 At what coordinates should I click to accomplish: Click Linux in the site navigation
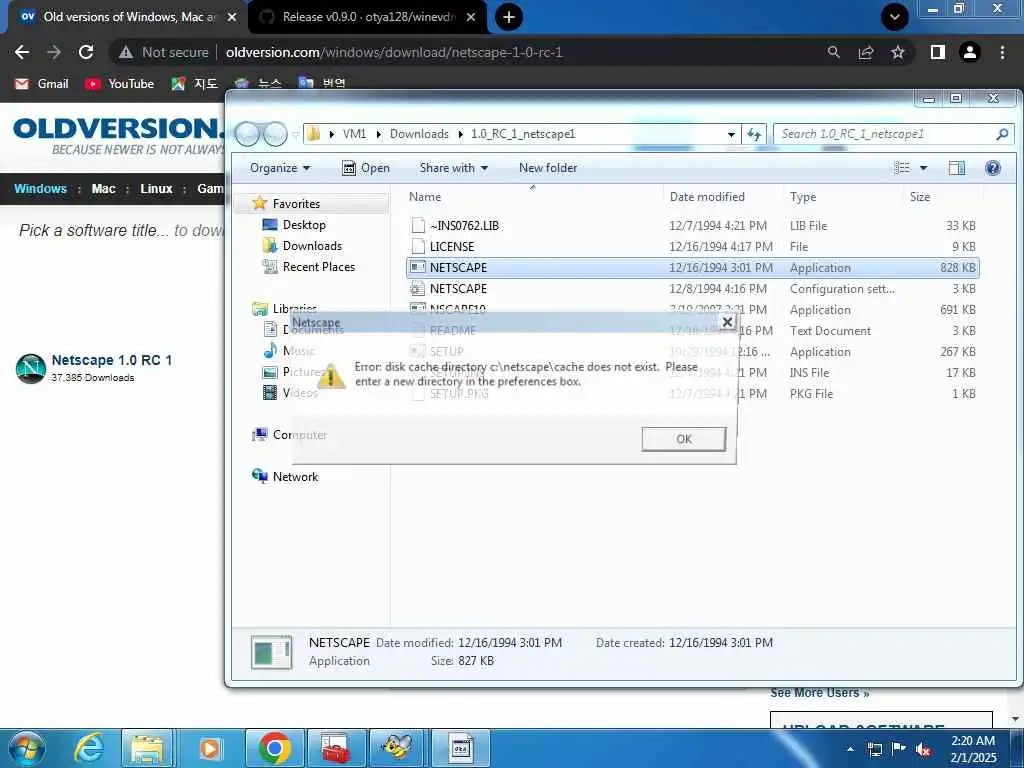click(156, 189)
